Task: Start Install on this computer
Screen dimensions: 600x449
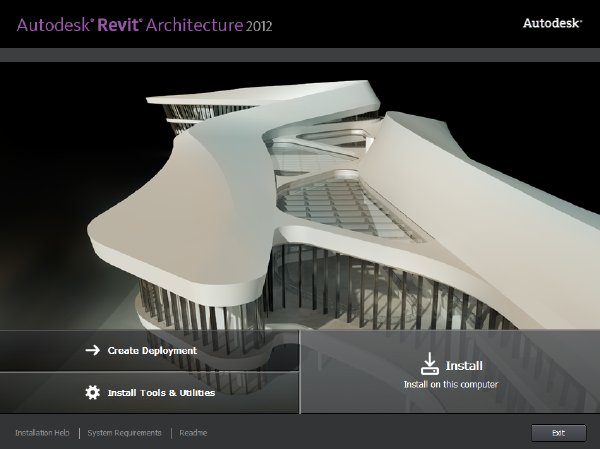Action: [450, 372]
